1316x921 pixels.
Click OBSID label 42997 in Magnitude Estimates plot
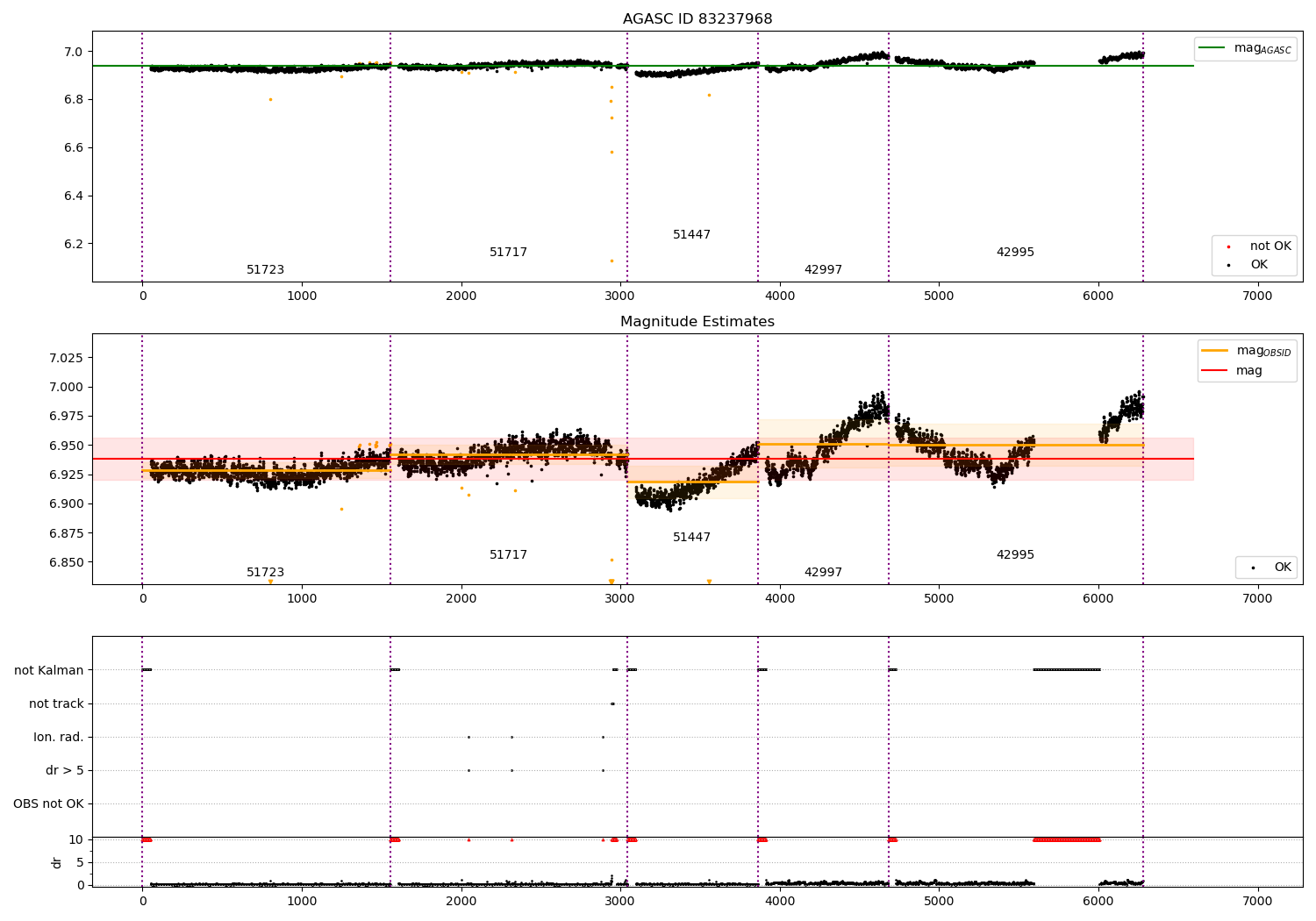click(x=823, y=573)
